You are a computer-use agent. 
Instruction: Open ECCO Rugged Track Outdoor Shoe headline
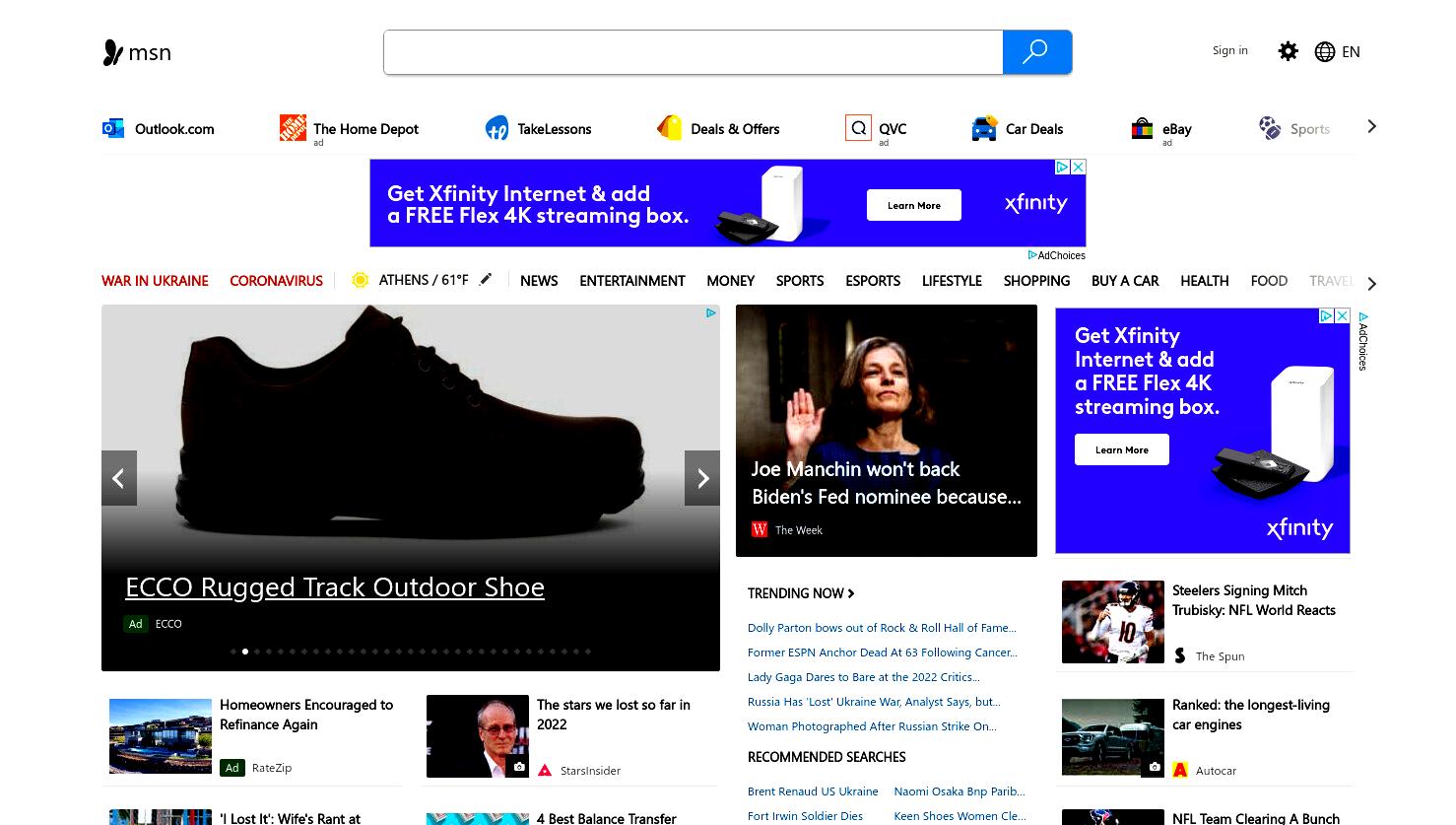335,587
